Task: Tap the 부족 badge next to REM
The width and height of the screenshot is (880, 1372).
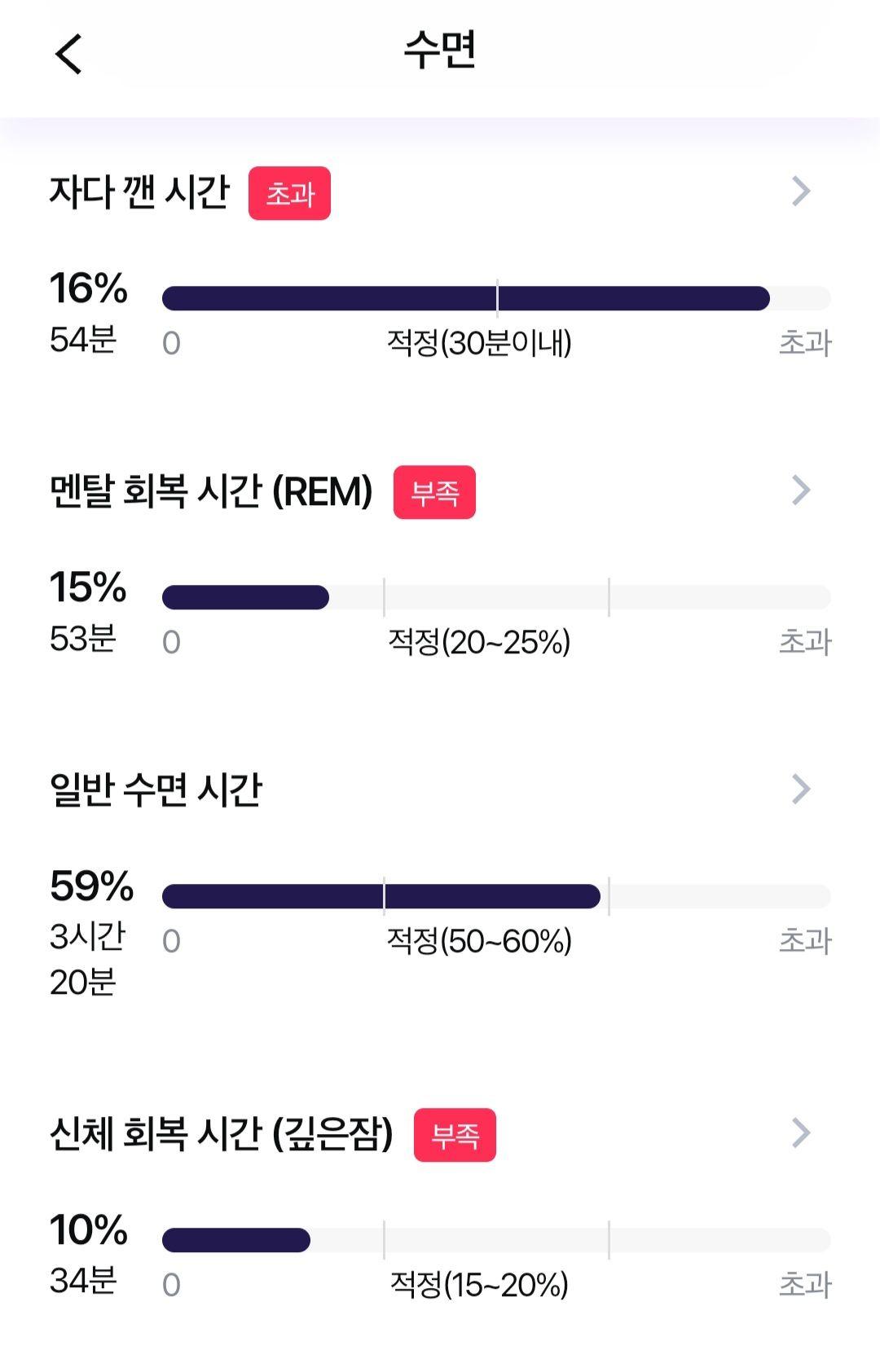Action: pyautogui.click(x=434, y=492)
